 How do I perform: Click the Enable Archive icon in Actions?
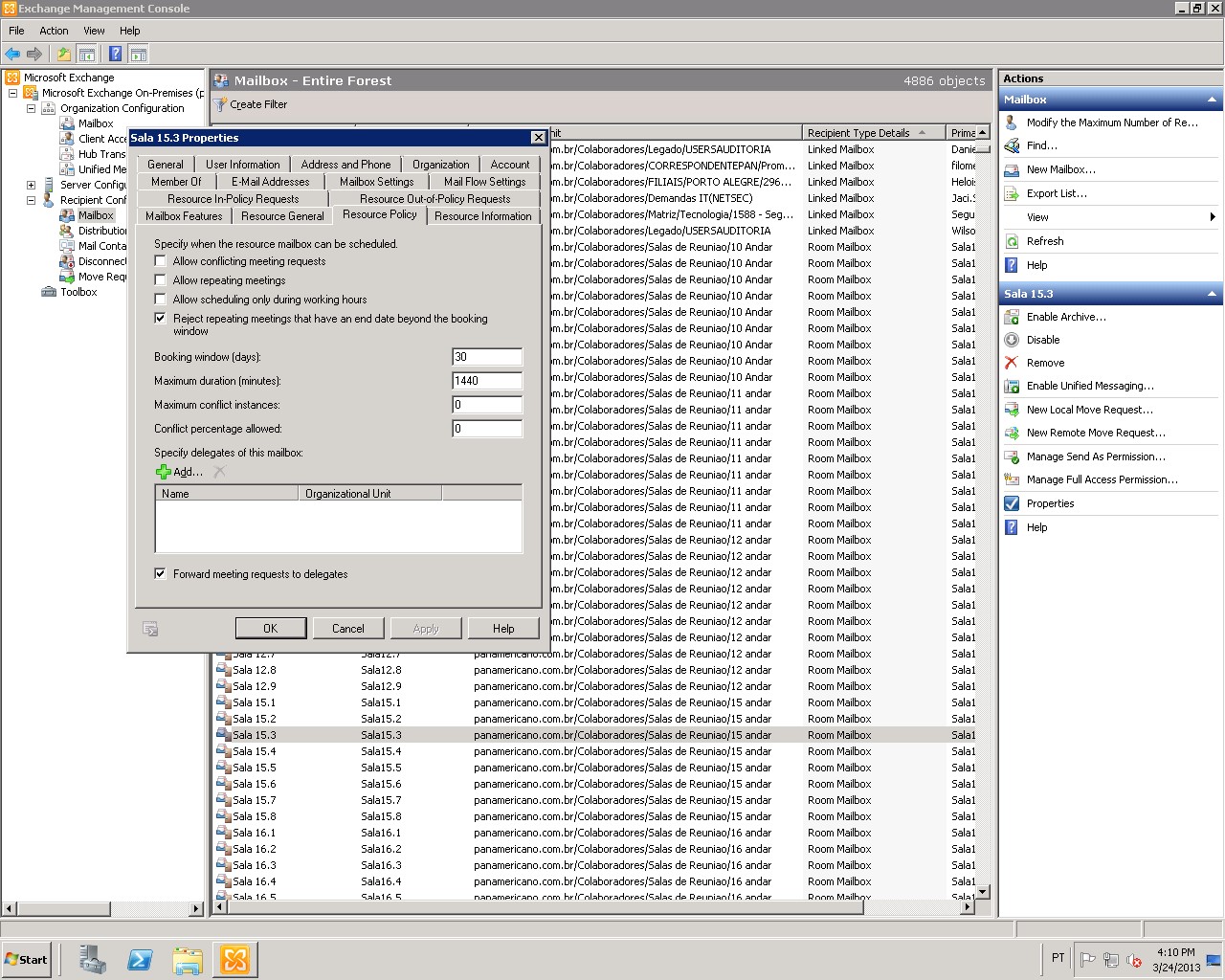point(1012,317)
